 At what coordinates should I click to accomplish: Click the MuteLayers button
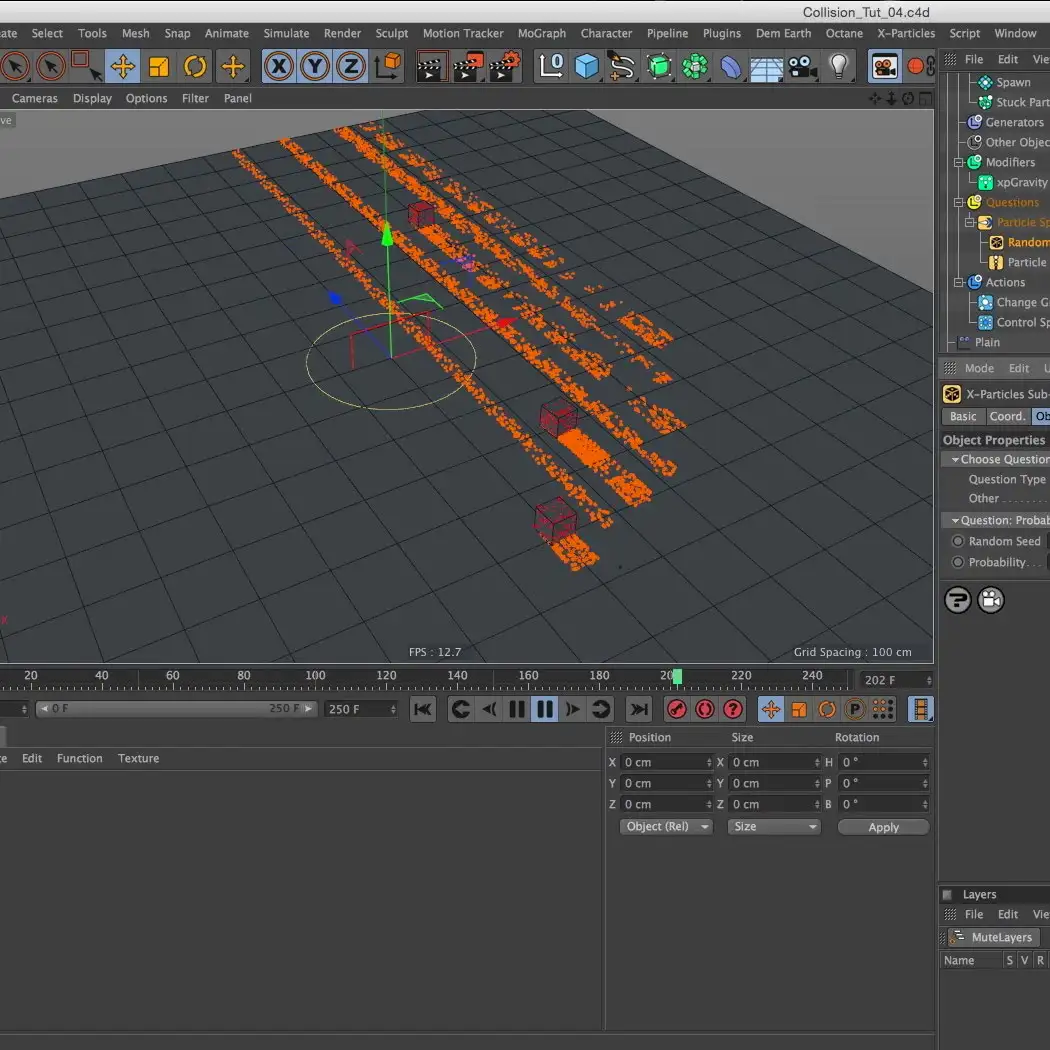pos(994,938)
